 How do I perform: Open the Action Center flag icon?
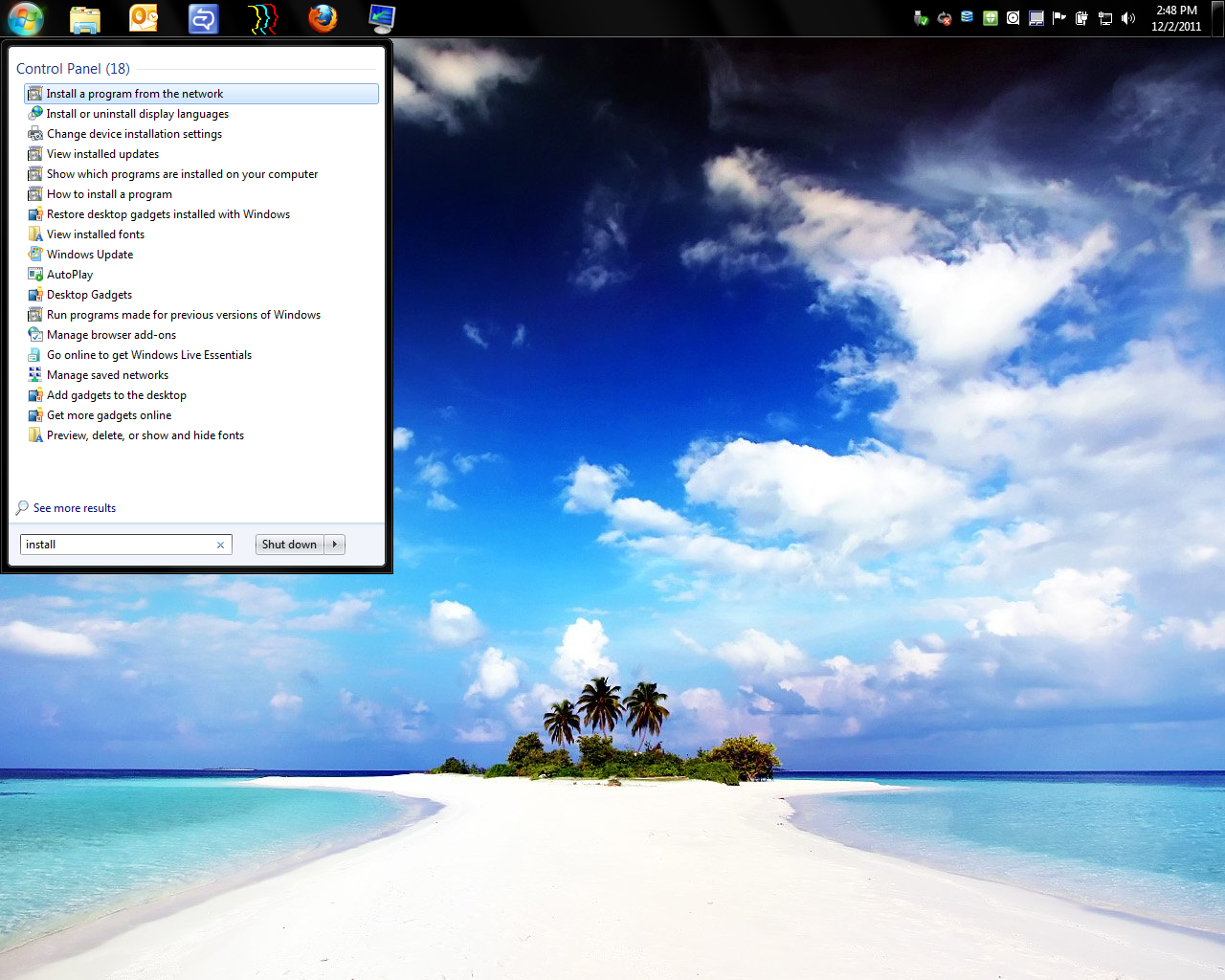click(1058, 18)
